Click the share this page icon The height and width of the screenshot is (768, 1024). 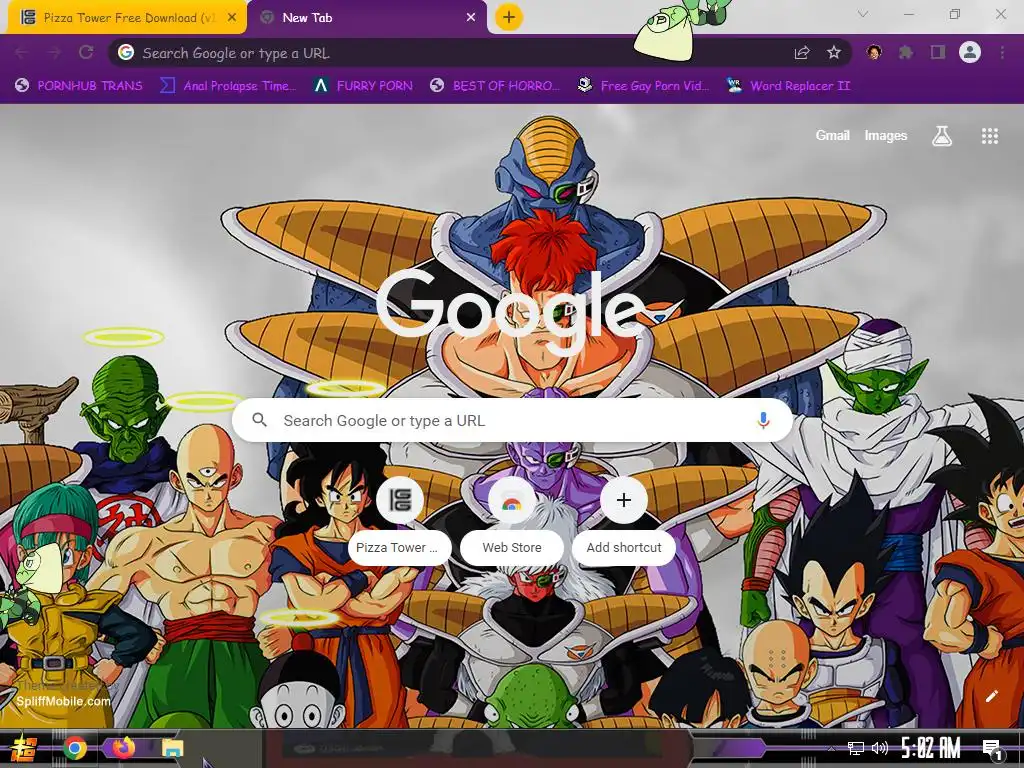[x=802, y=53]
